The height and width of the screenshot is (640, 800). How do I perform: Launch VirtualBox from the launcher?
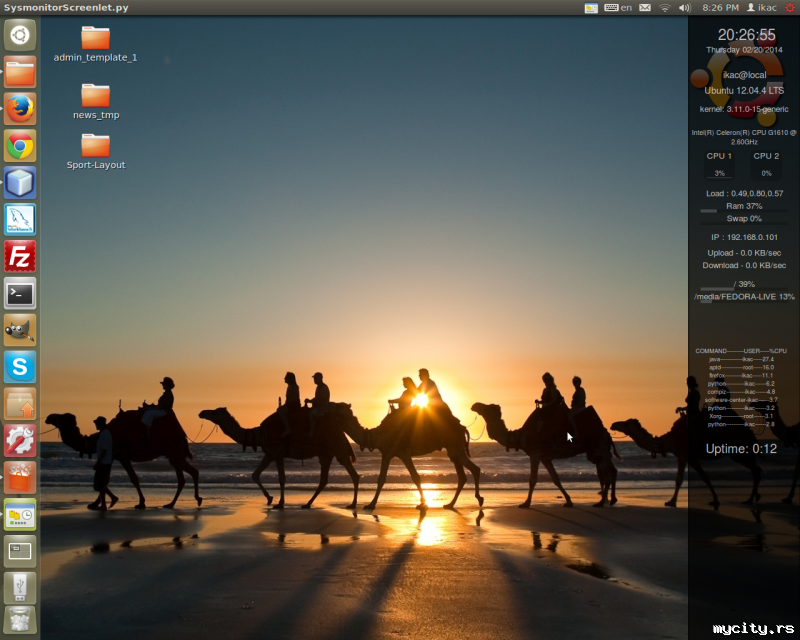pyautogui.click(x=20, y=183)
